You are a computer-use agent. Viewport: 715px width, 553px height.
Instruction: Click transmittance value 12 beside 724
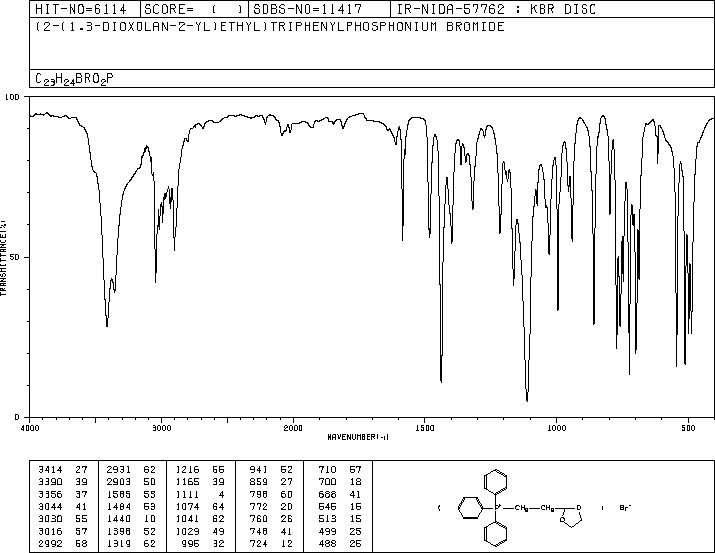(x=287, y=544)
